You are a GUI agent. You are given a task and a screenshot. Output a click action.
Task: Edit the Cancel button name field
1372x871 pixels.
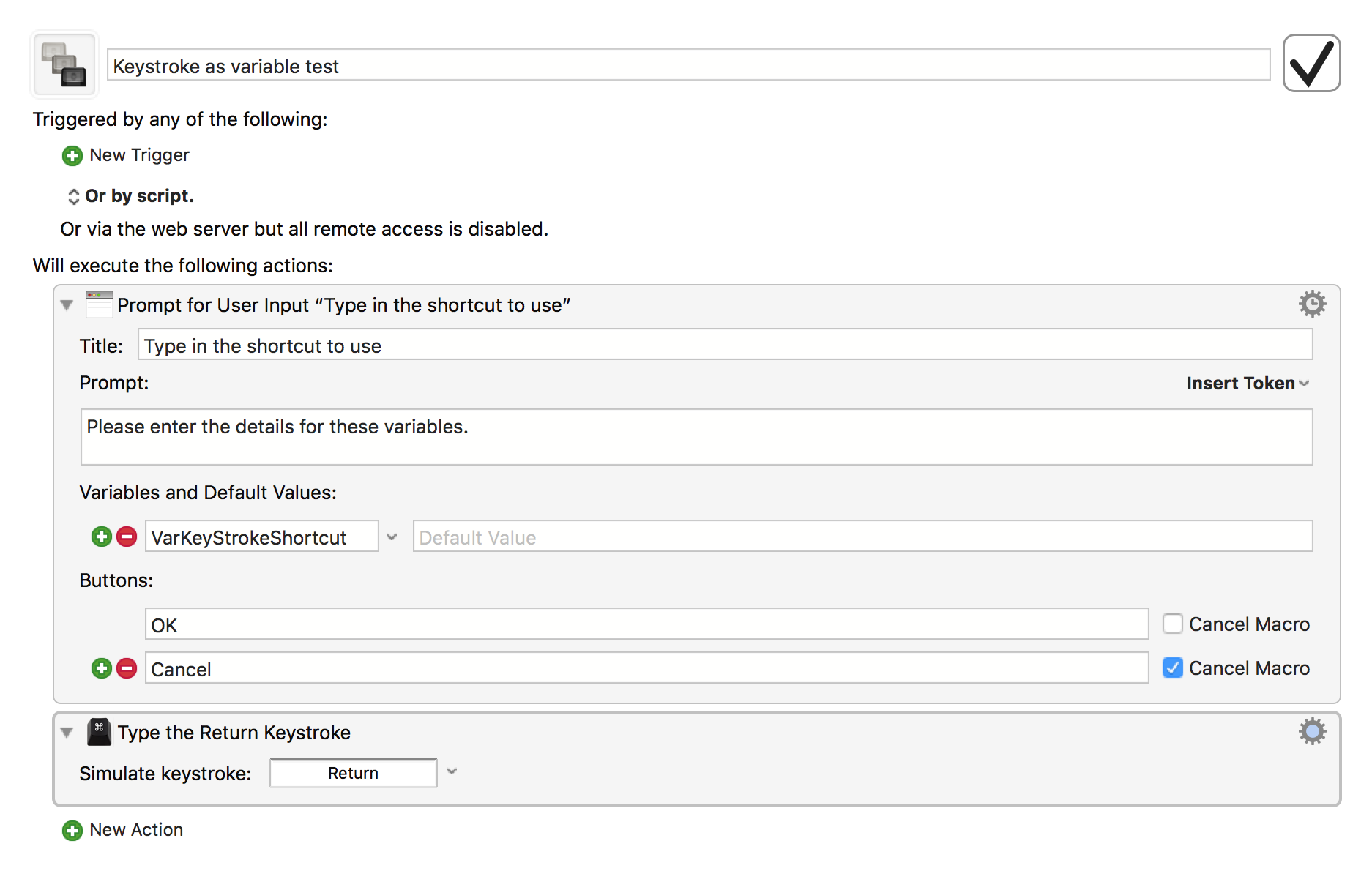pos(646,668)
